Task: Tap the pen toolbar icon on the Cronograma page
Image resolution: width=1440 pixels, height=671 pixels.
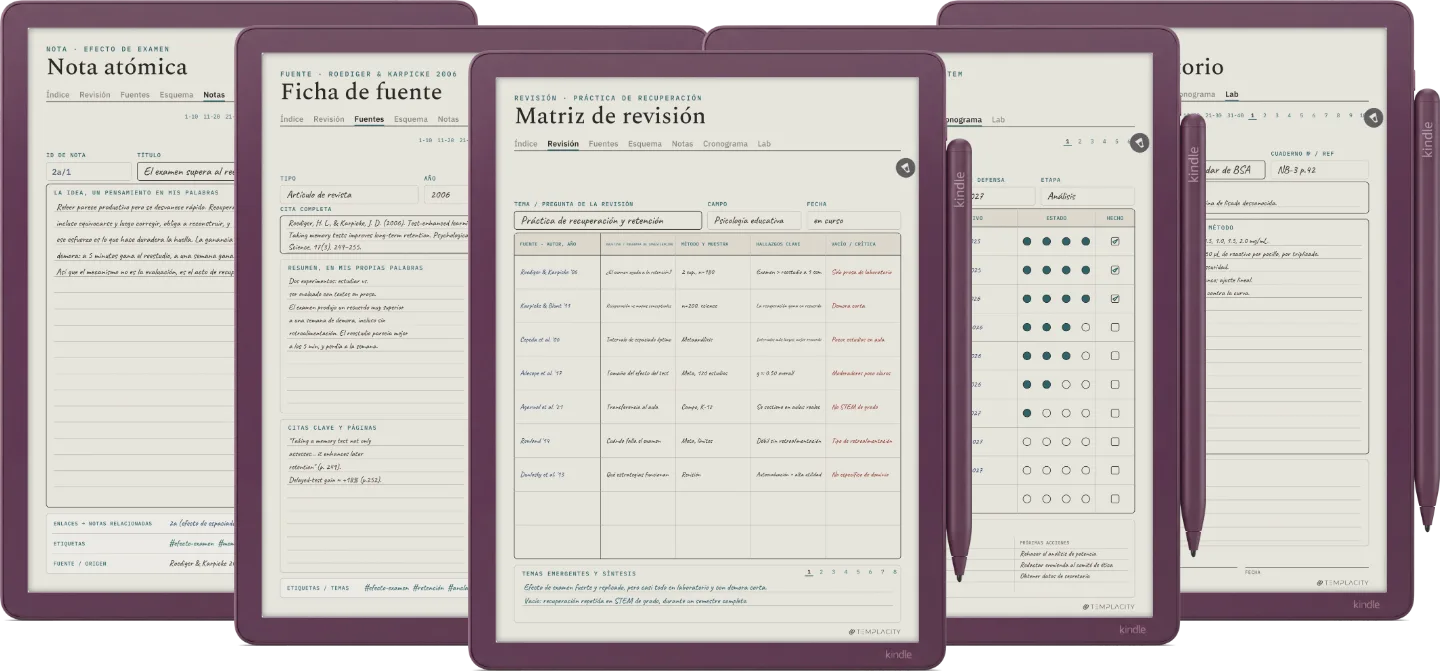Action: tap(1139, 143)
